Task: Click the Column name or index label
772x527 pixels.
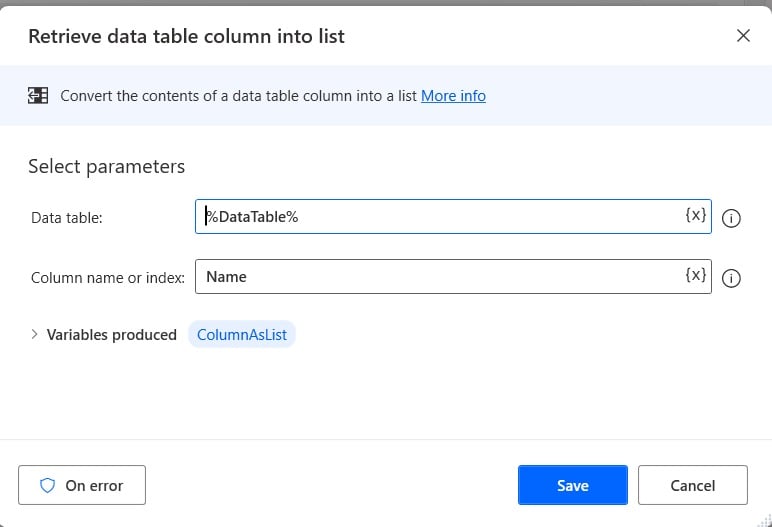Action: pos(108,278)
